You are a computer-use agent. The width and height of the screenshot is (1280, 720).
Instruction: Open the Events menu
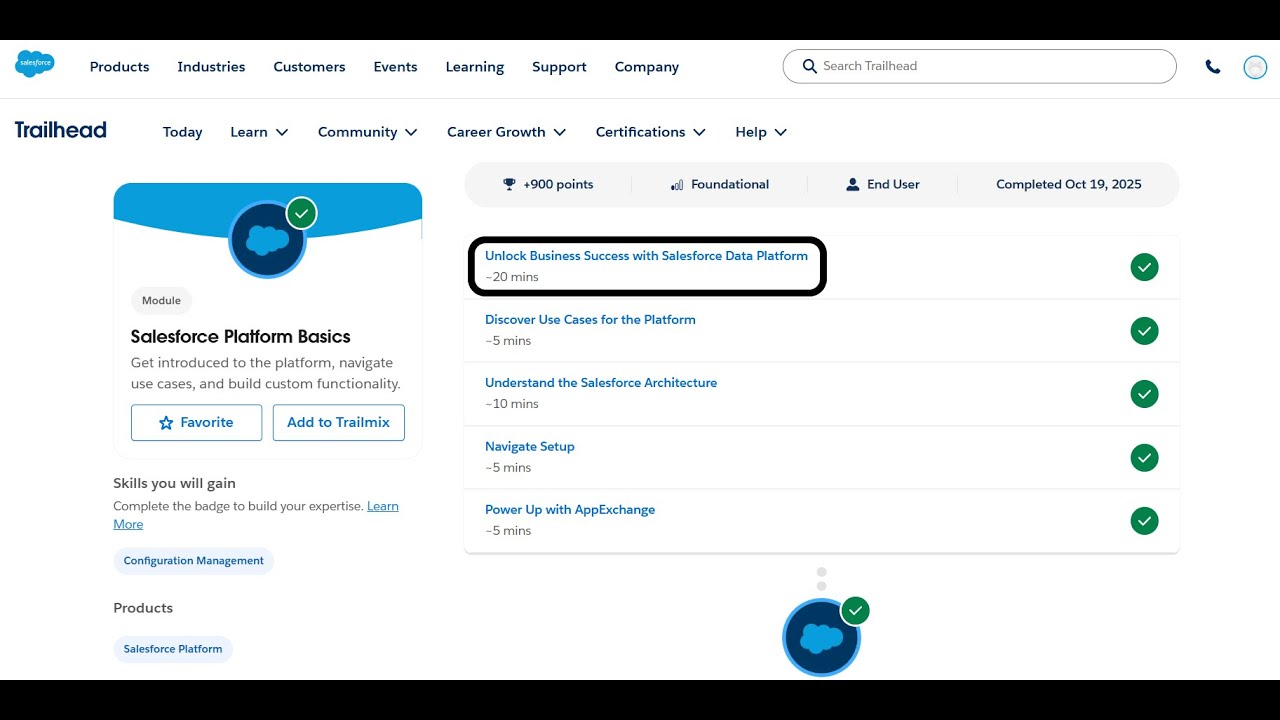[x=395, y=67]
